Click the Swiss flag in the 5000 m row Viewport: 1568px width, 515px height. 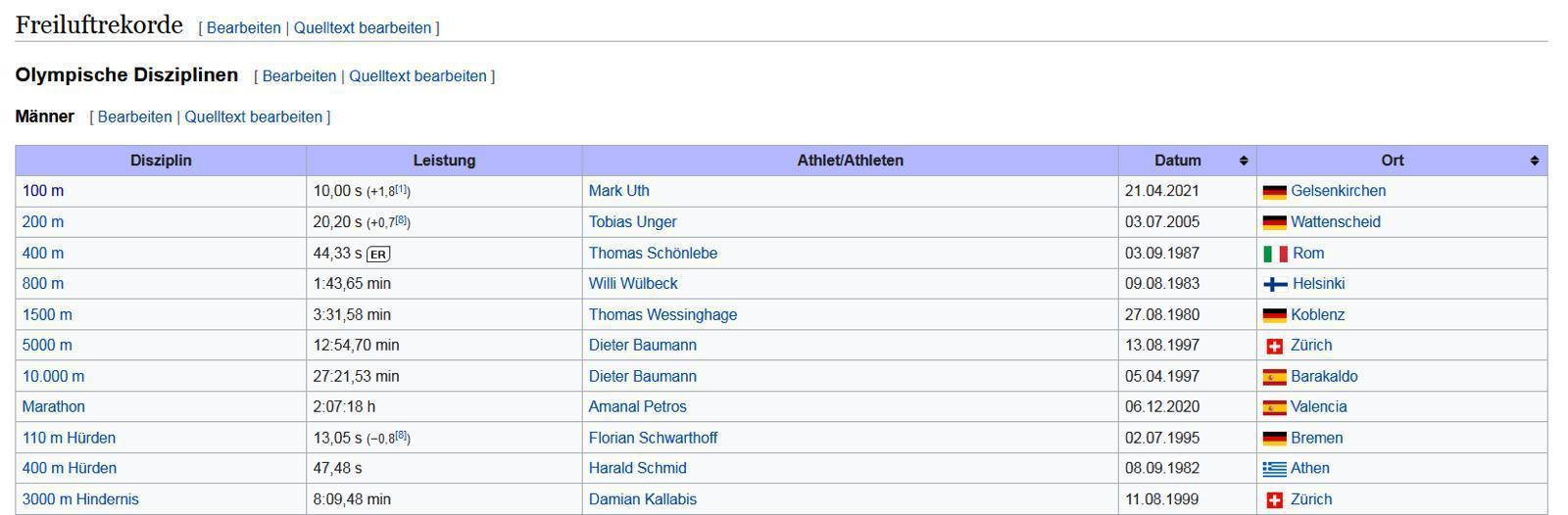coord(1275,346)
